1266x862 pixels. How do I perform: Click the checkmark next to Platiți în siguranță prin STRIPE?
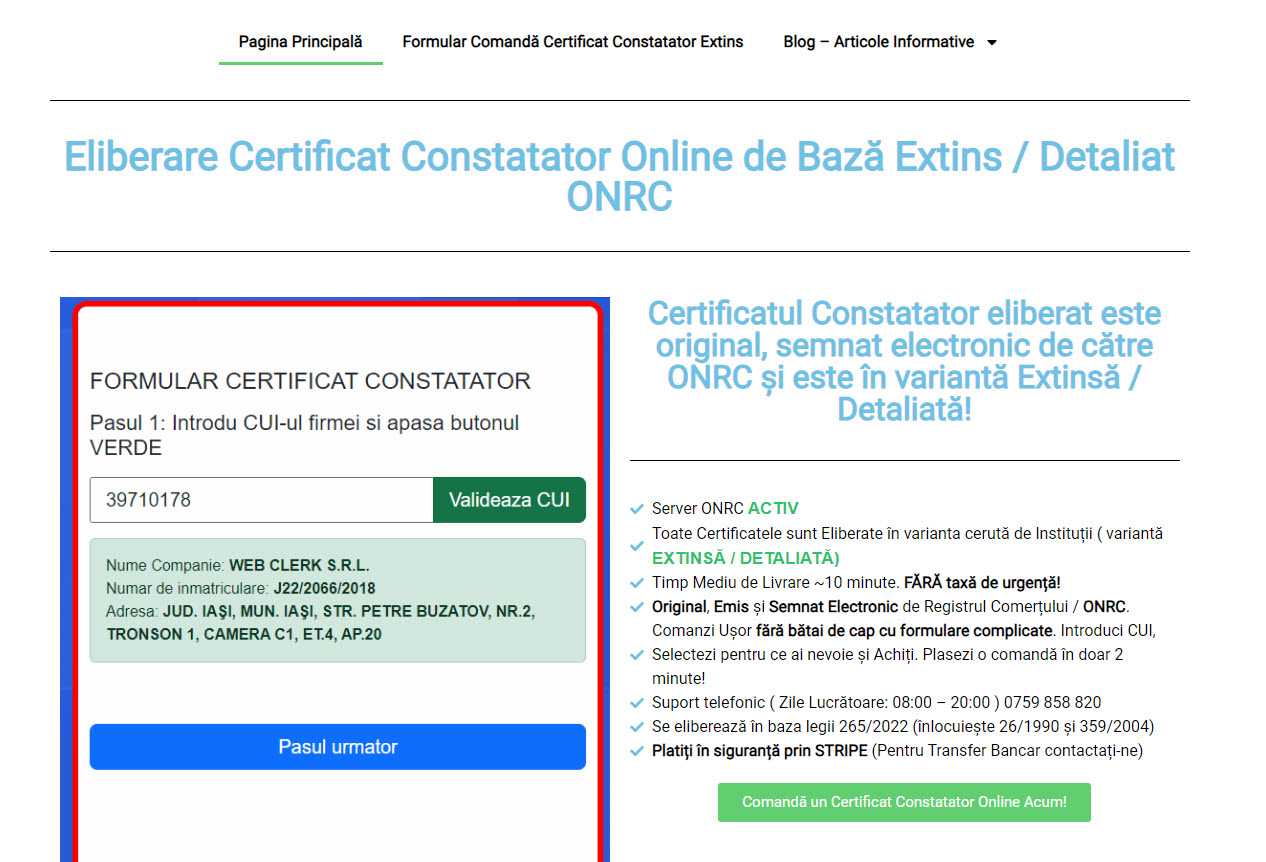637,750
